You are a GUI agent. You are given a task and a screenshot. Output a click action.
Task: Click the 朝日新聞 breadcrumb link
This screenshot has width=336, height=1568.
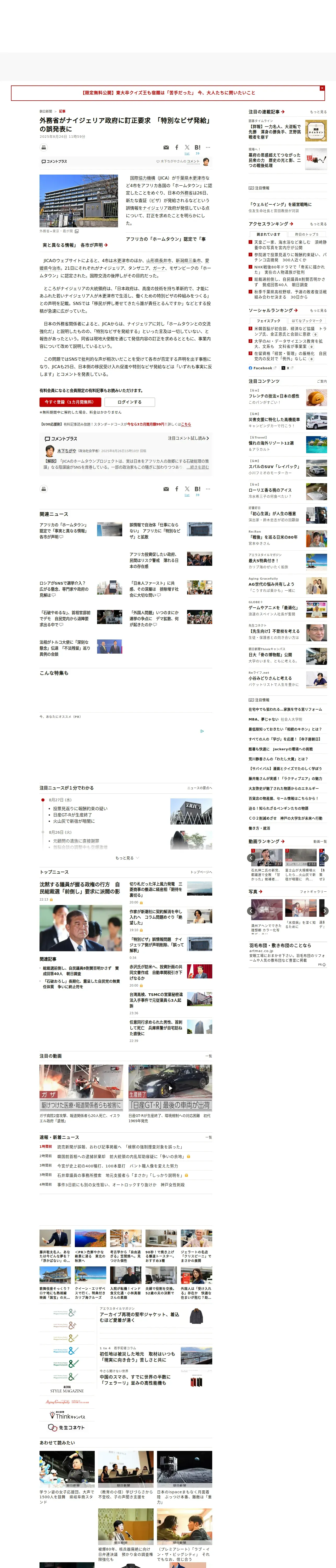tap(46, 111)
